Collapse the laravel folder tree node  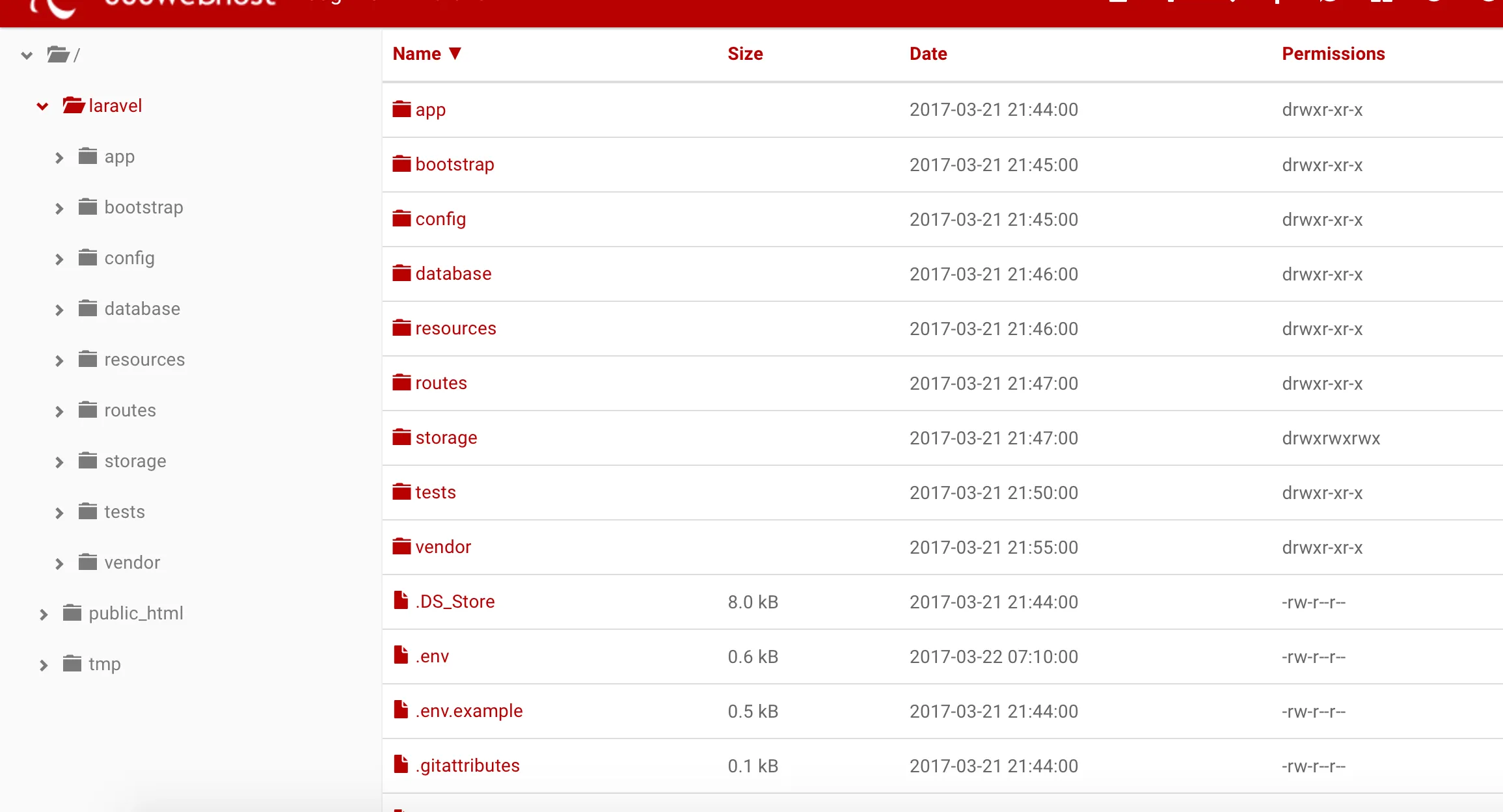coord(42,106)
